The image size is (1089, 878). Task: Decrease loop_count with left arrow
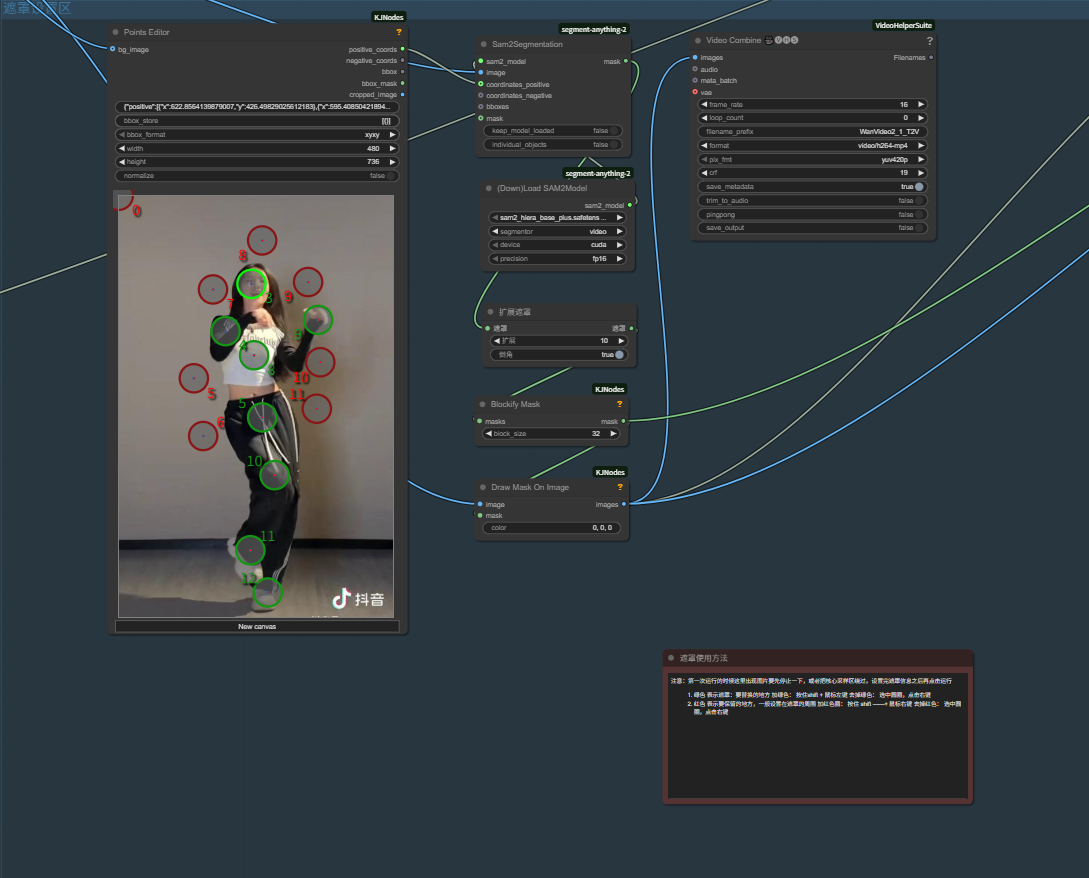[704, 118]
